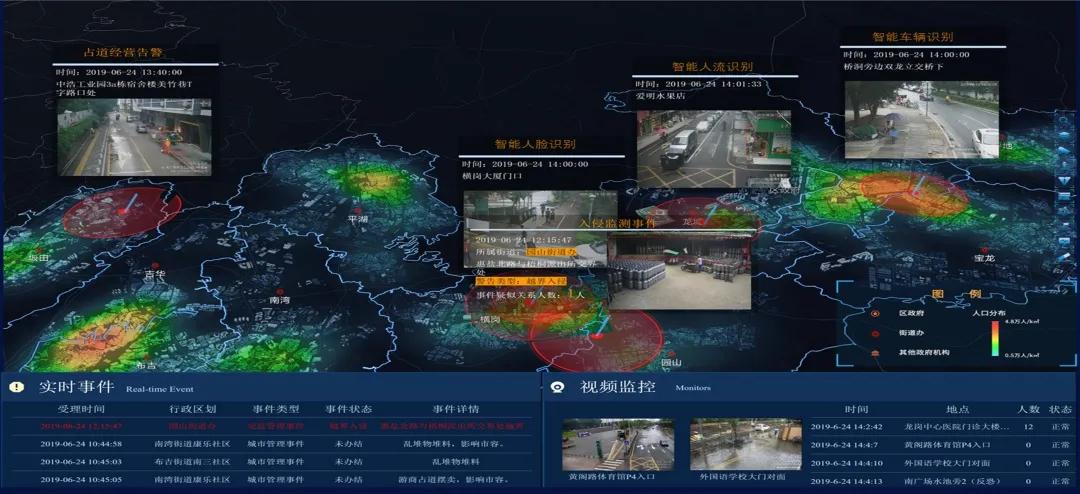Select the 南湾 red map marker

pyautogui.click(x=280, y=291)
